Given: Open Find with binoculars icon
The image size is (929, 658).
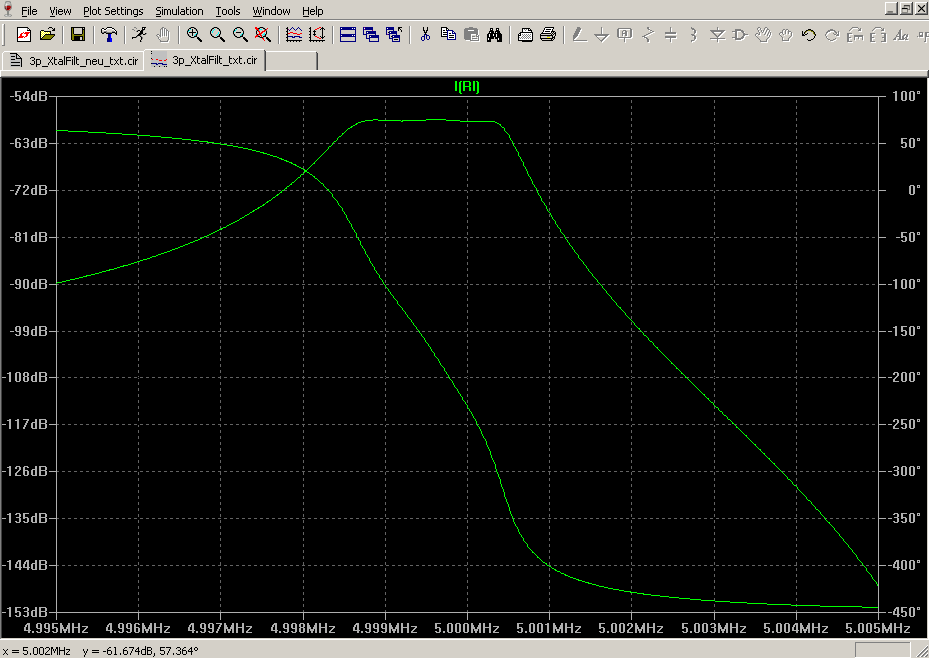Looking at the screenshot, I should point(494,35).
